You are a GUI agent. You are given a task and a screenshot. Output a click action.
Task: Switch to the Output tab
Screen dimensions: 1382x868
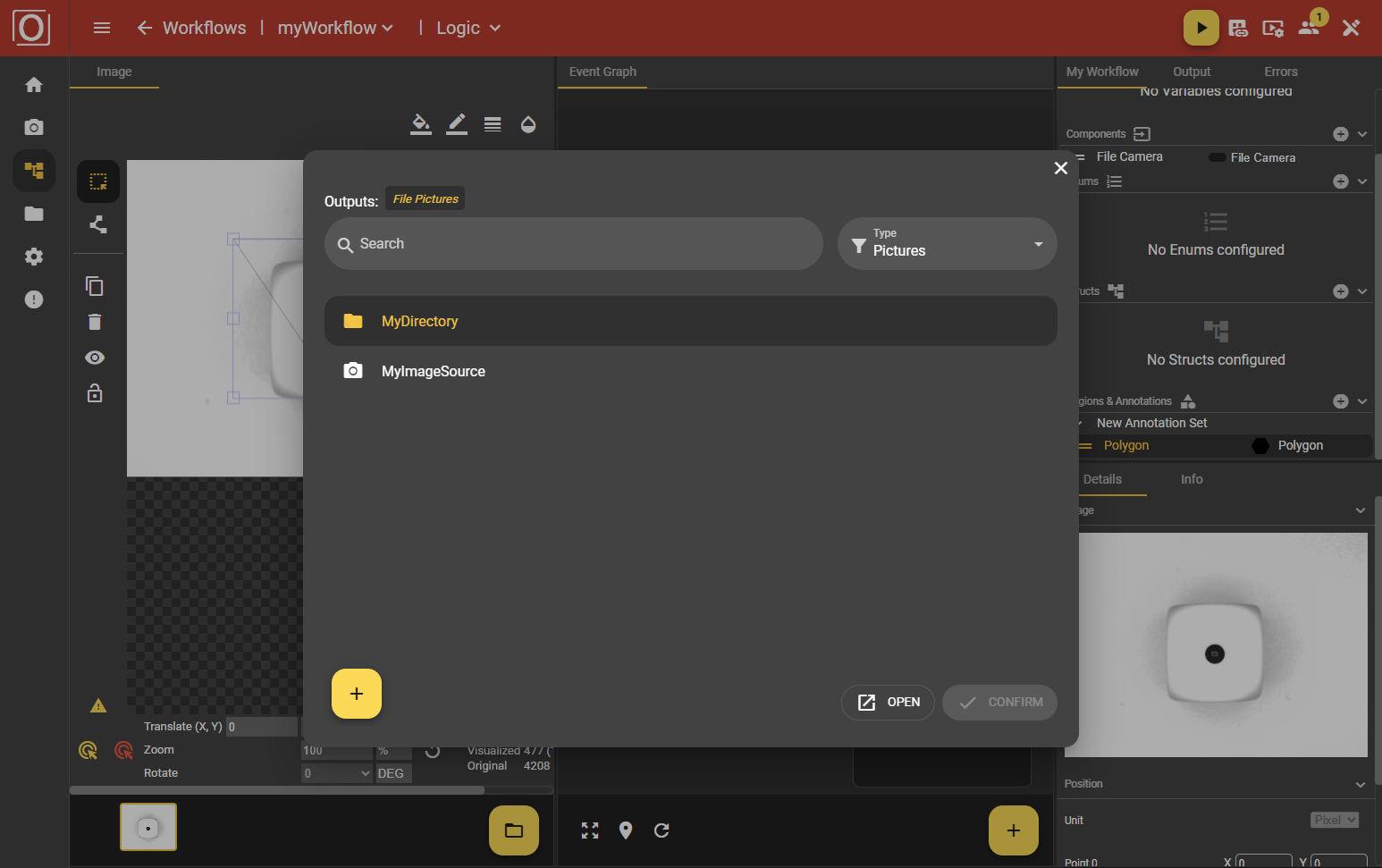click(1191, 72)
